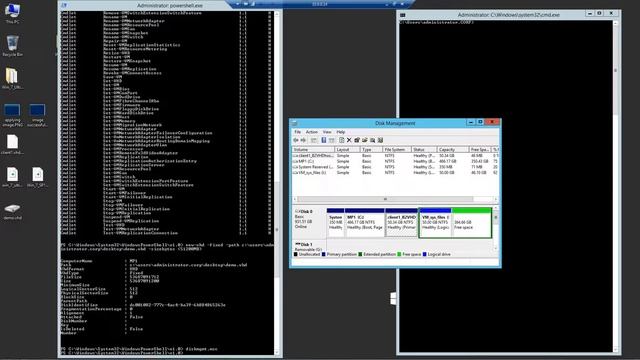Click inside the cmd.exe console prompt area
Screen dimensions: 640x360
(506, 186)
